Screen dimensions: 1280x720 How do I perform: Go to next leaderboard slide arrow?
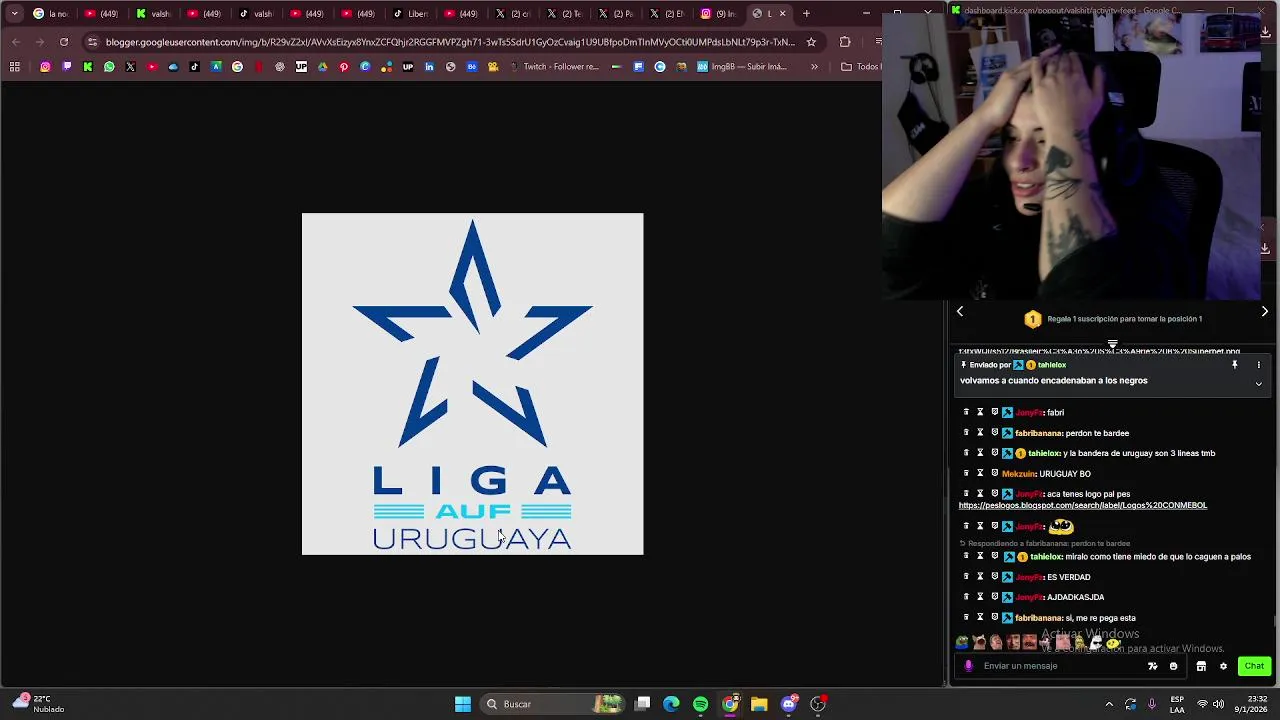tap(1265, 312)
